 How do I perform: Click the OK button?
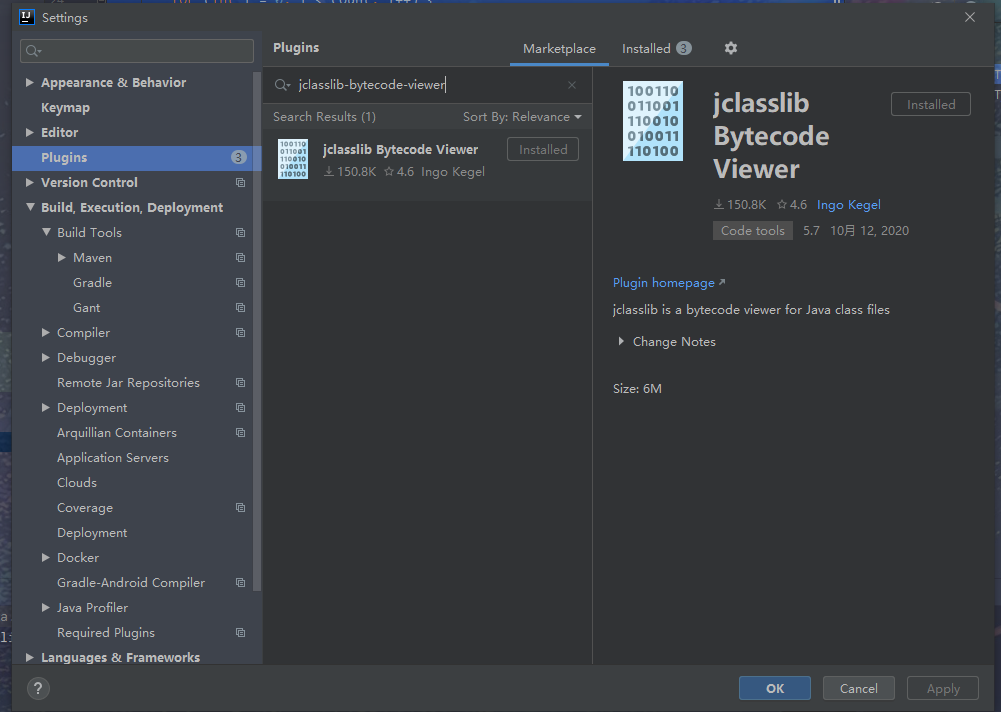point(775,688)
